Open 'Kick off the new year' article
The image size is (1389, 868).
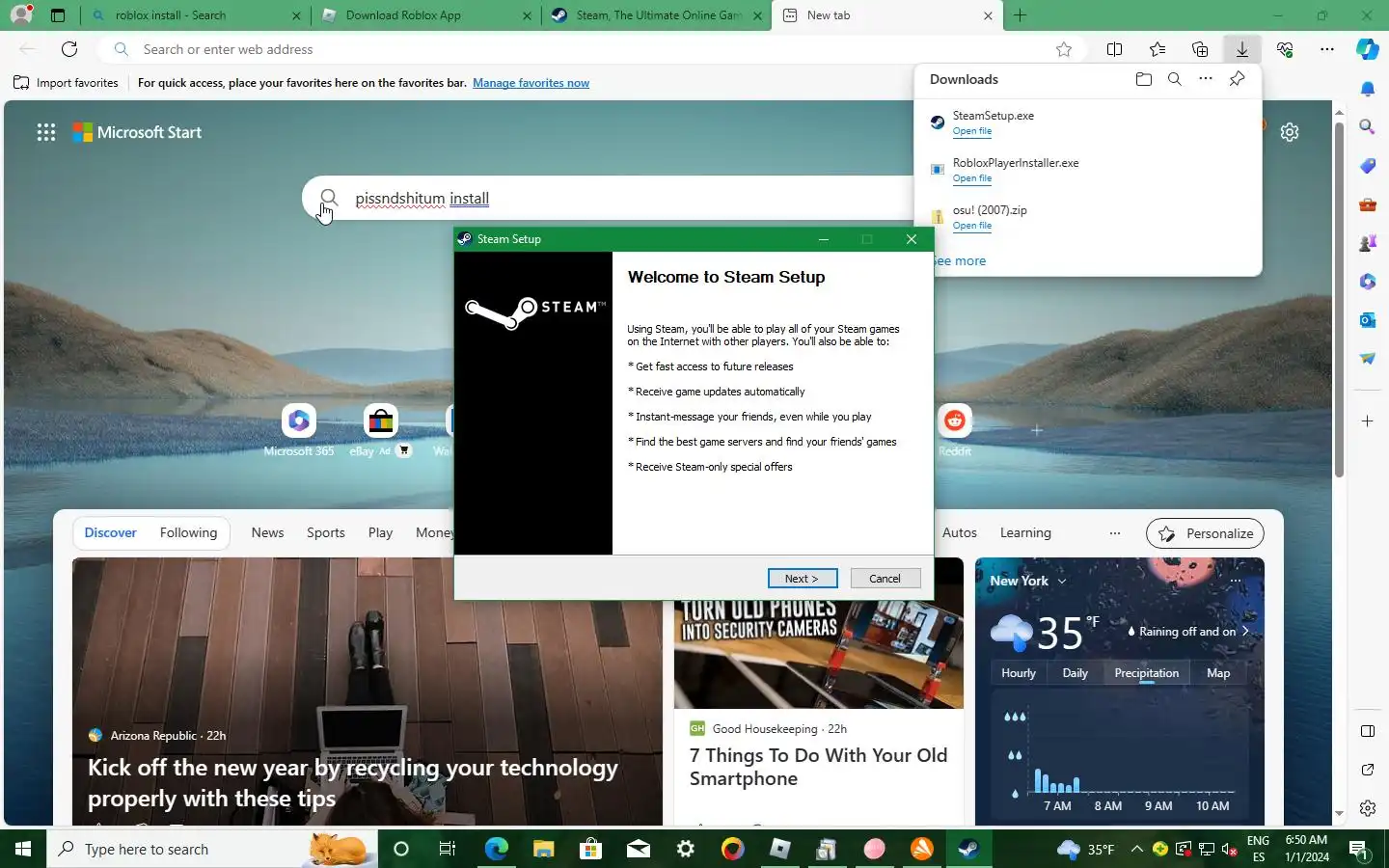coord(353,783)
